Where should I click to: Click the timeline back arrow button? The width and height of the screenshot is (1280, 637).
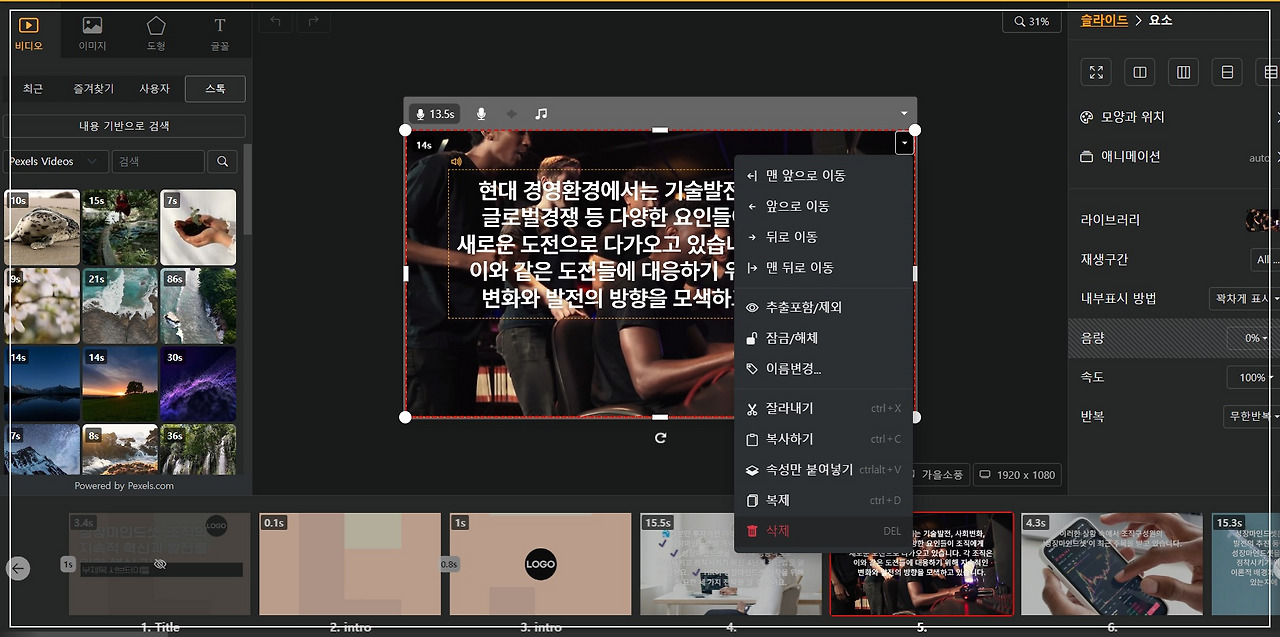[18, 568]
